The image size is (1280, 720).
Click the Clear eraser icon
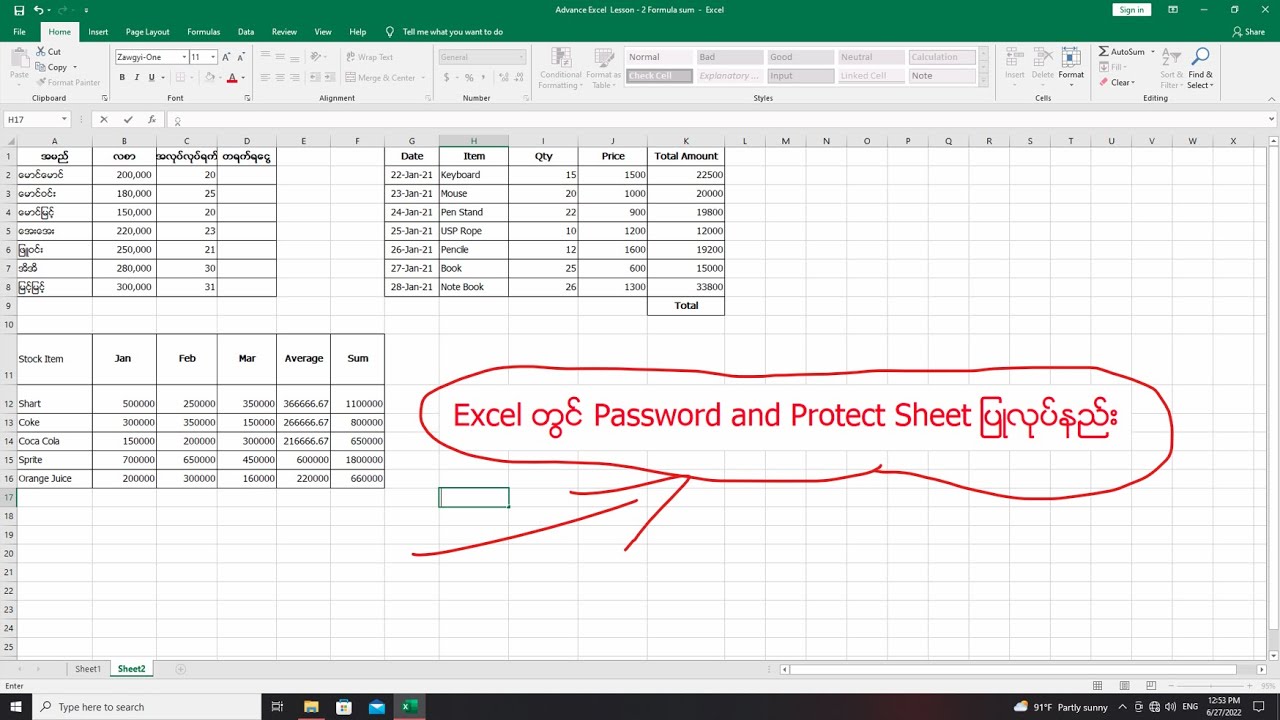[x=1104, y=82]
